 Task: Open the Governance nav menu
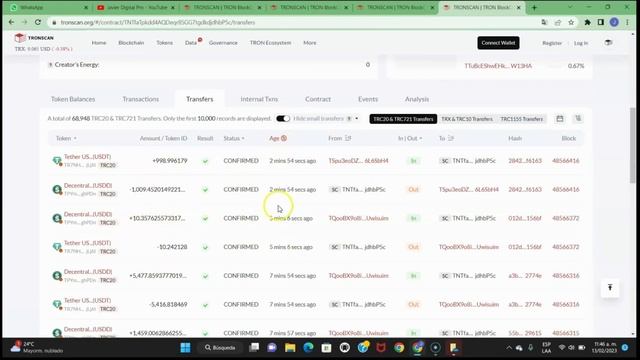pyautogui.click(x=223, y=43)
